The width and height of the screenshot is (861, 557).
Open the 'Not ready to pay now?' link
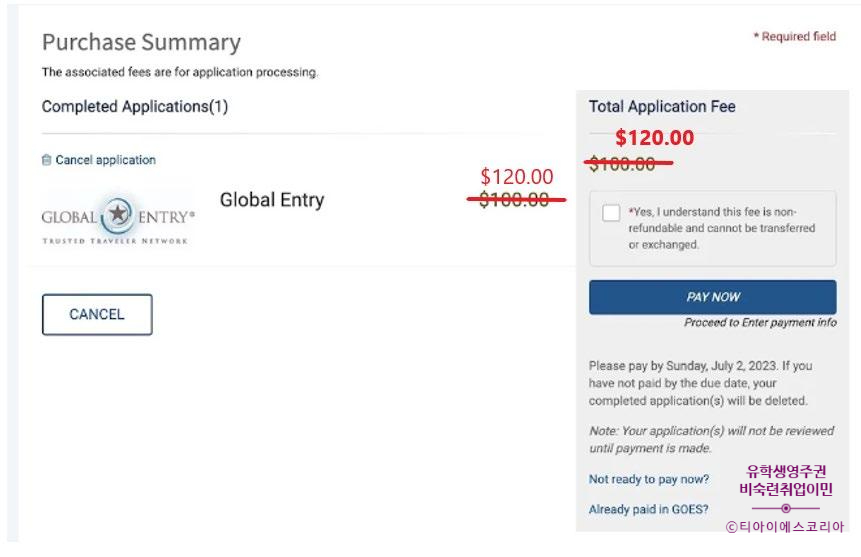(649, 479)
